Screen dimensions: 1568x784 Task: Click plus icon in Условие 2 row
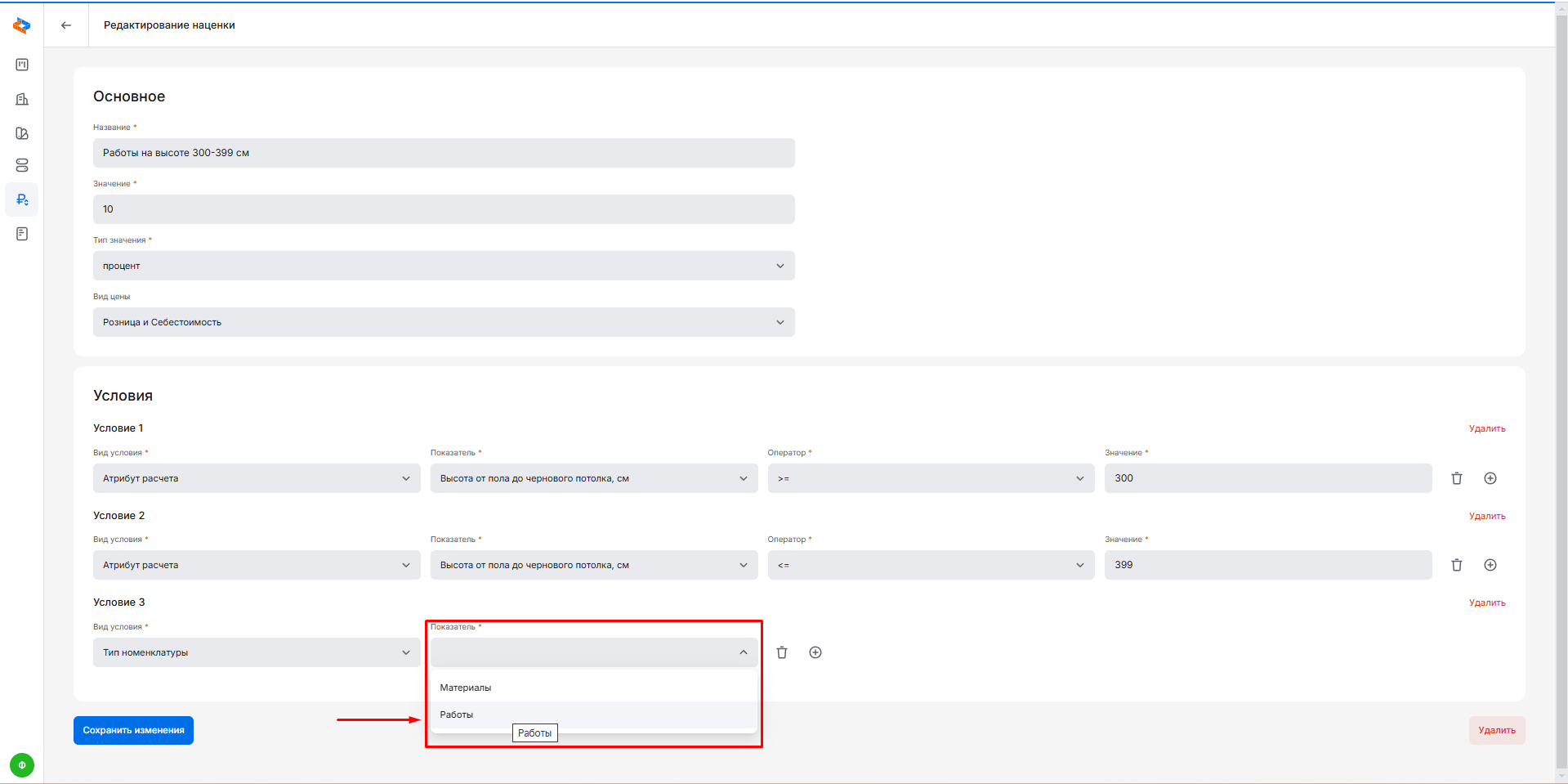coord(1490,565)
